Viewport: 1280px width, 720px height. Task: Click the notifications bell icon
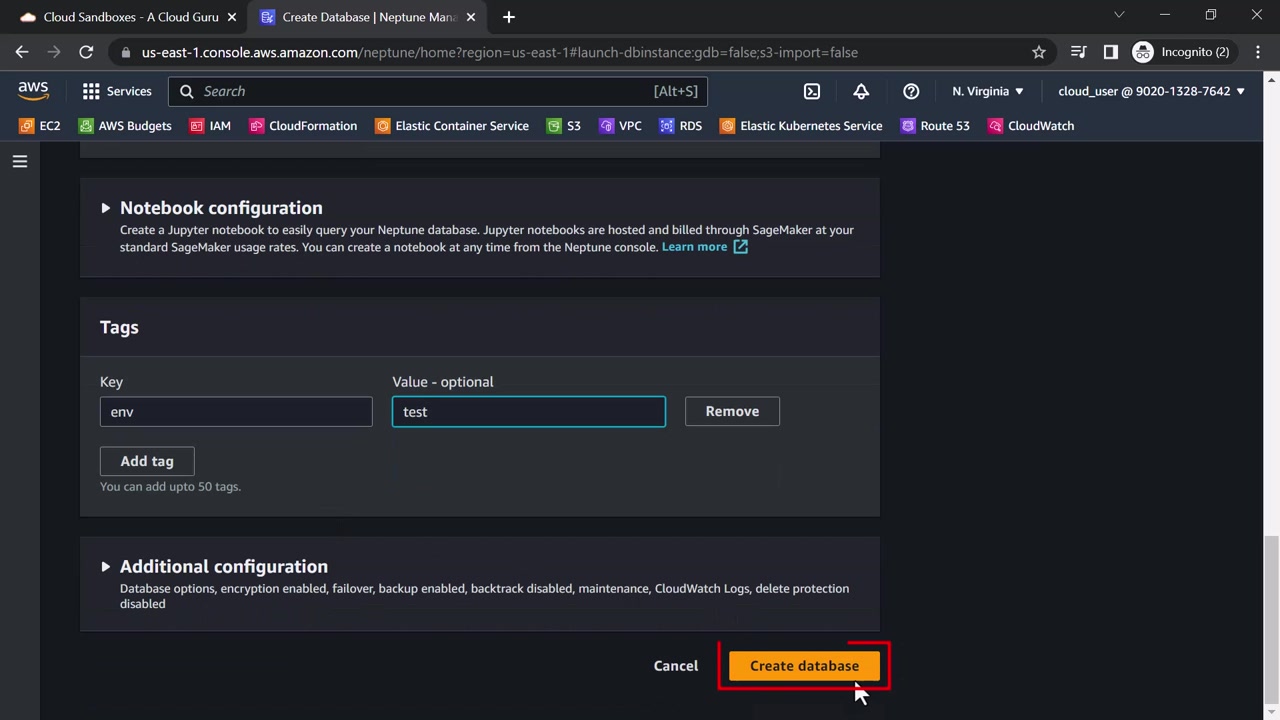[x=861, y=91]
